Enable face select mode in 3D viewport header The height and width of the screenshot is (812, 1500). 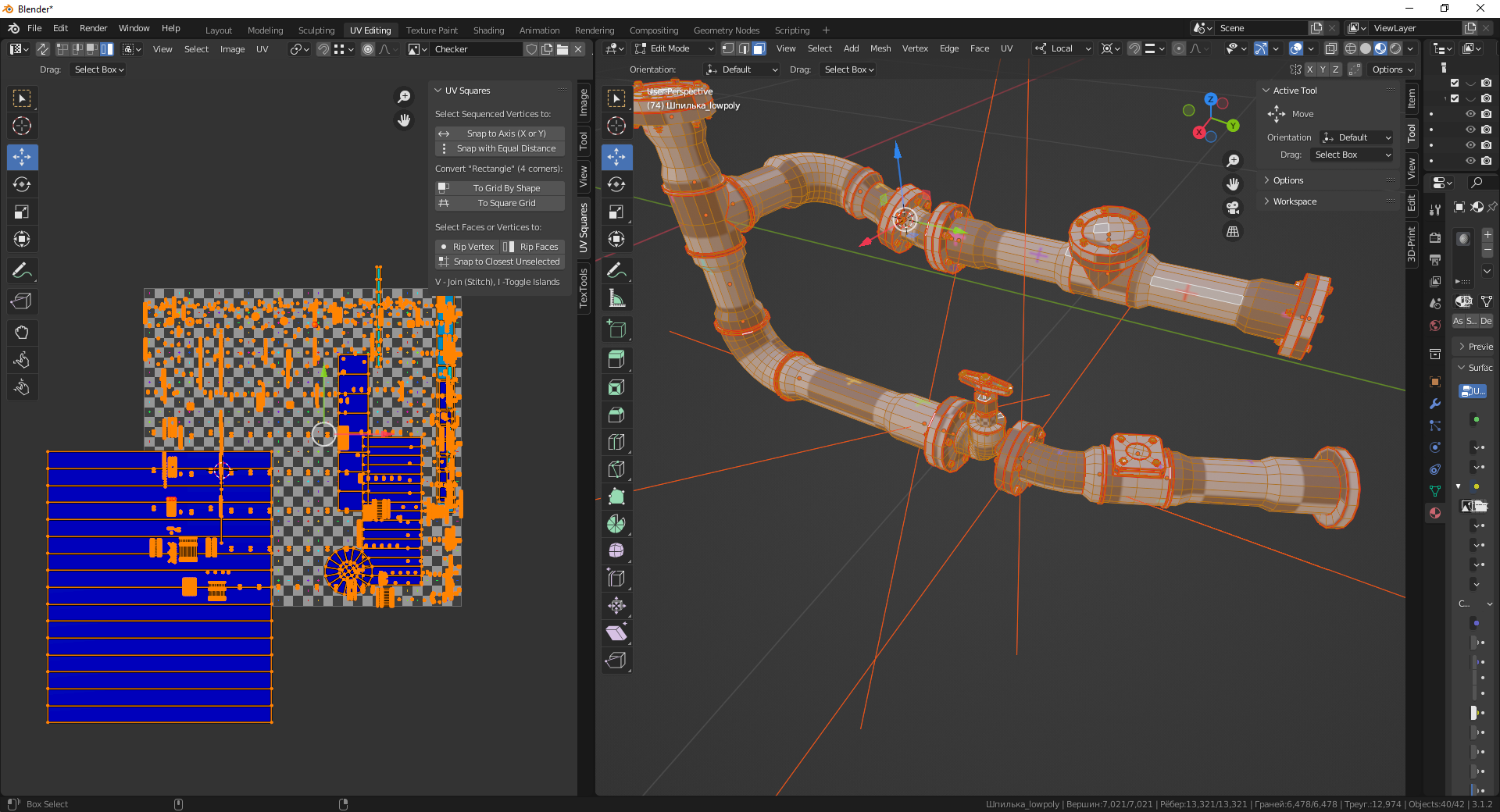759,48
